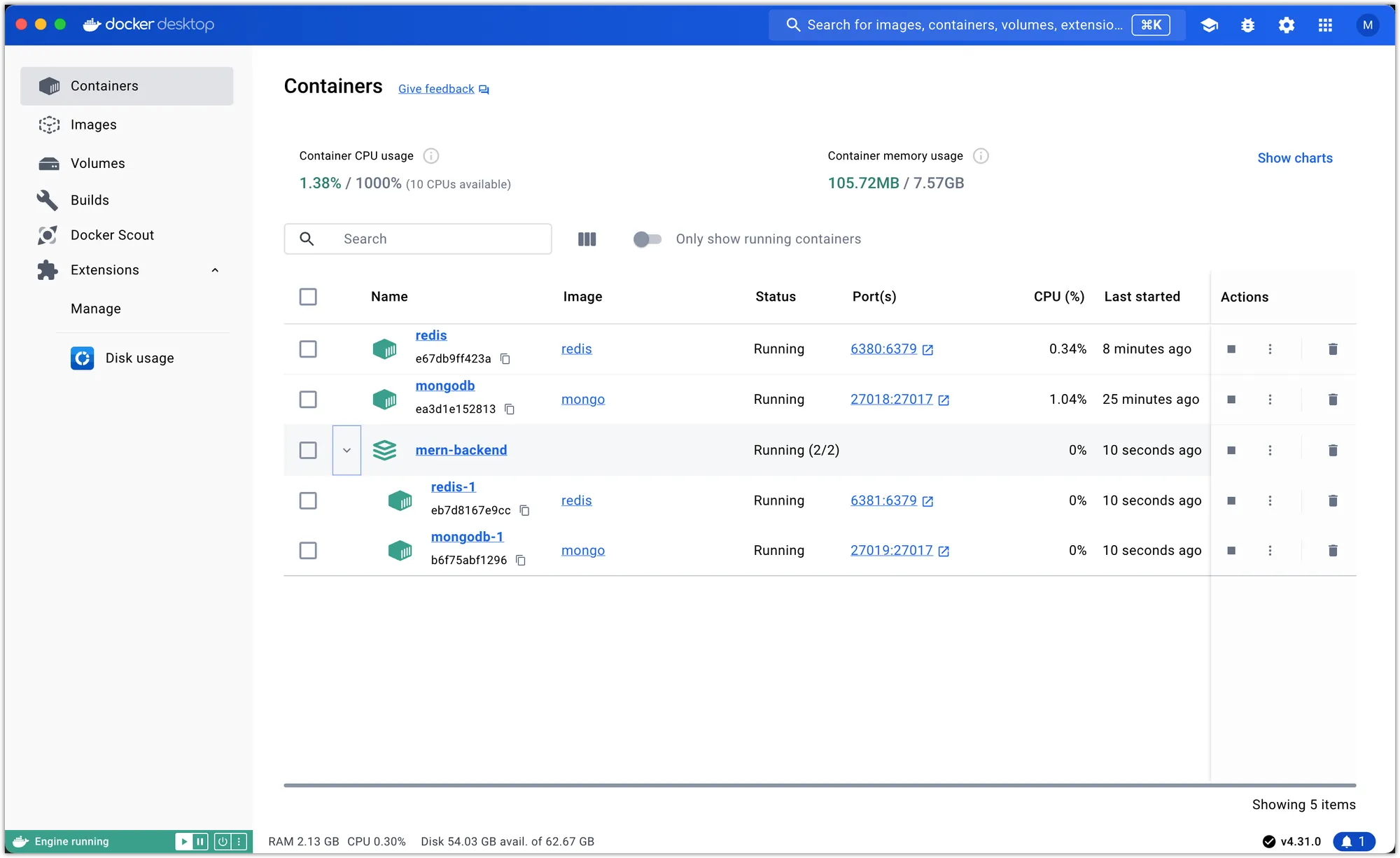This screenshot has height=858, width=1400.
Task: Resume Docker engine play button
Action: (184, 841)
